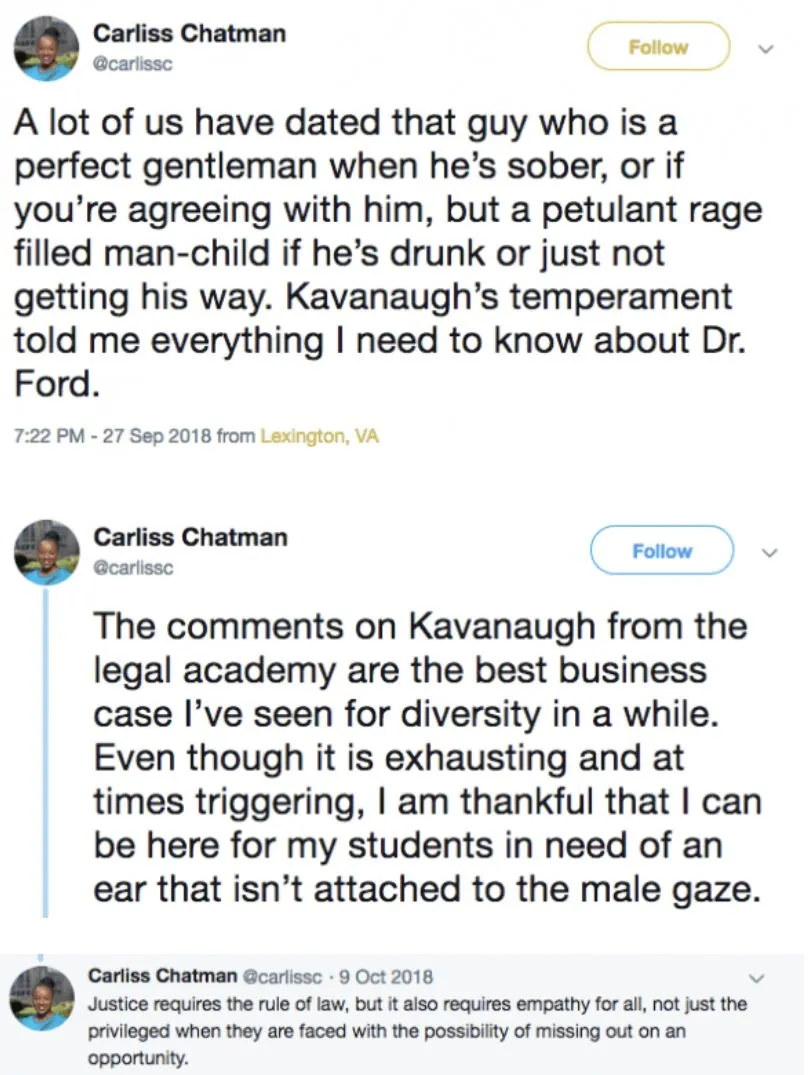Viewport: 809px width, 1075px height.
Task: Click the profile avatar on the man-child tweet
Action: pos(46,50)
